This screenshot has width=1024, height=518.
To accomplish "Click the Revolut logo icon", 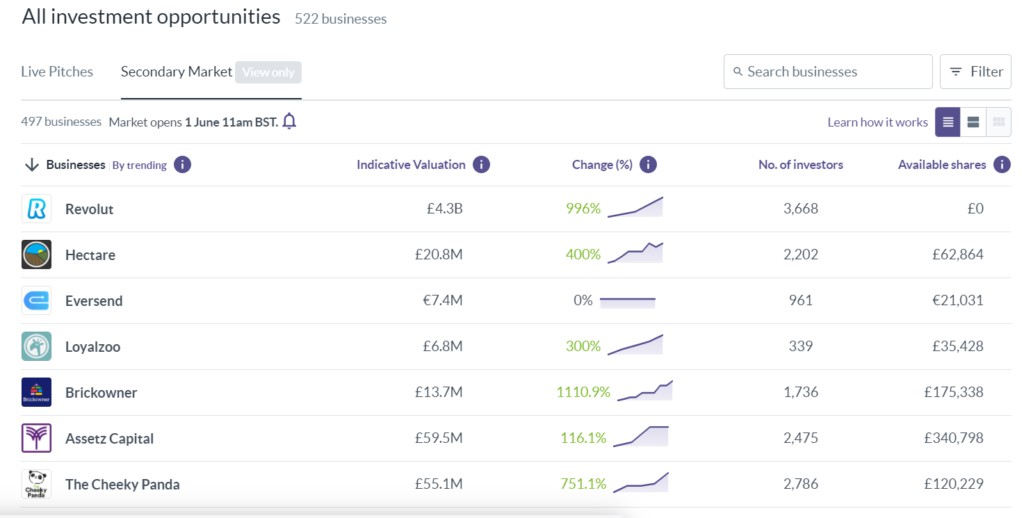I will (x=37, y=209).
